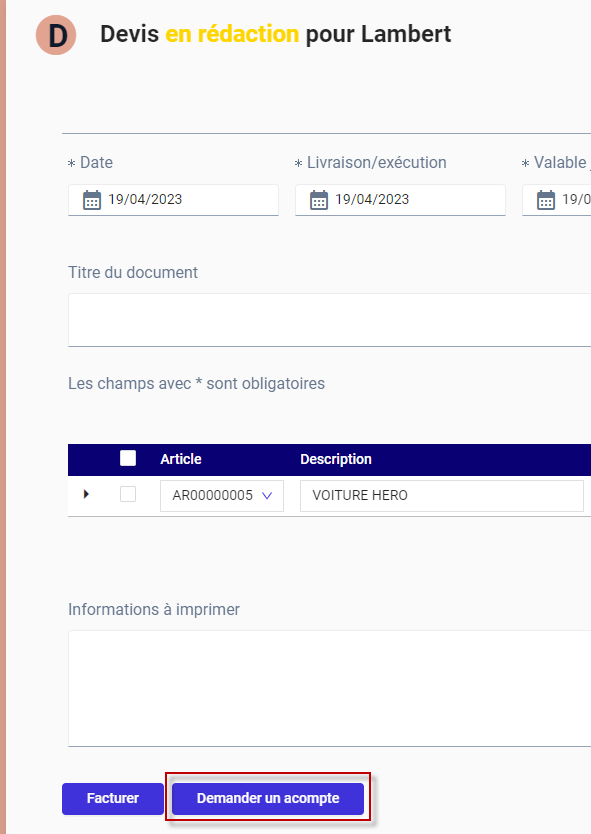591x834 pixels.
Task: Click the Valable date input
Action: tap(556, 200)
